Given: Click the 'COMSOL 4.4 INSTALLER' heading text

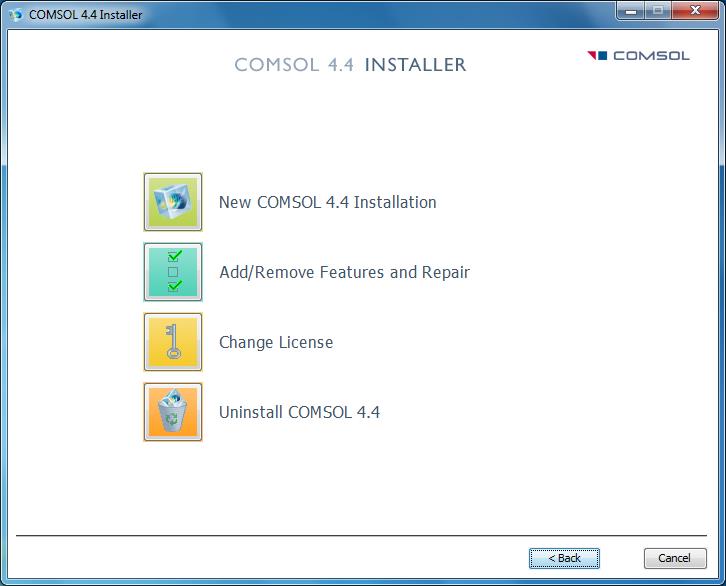Looking at the screenshot, I should coord(350,65).
